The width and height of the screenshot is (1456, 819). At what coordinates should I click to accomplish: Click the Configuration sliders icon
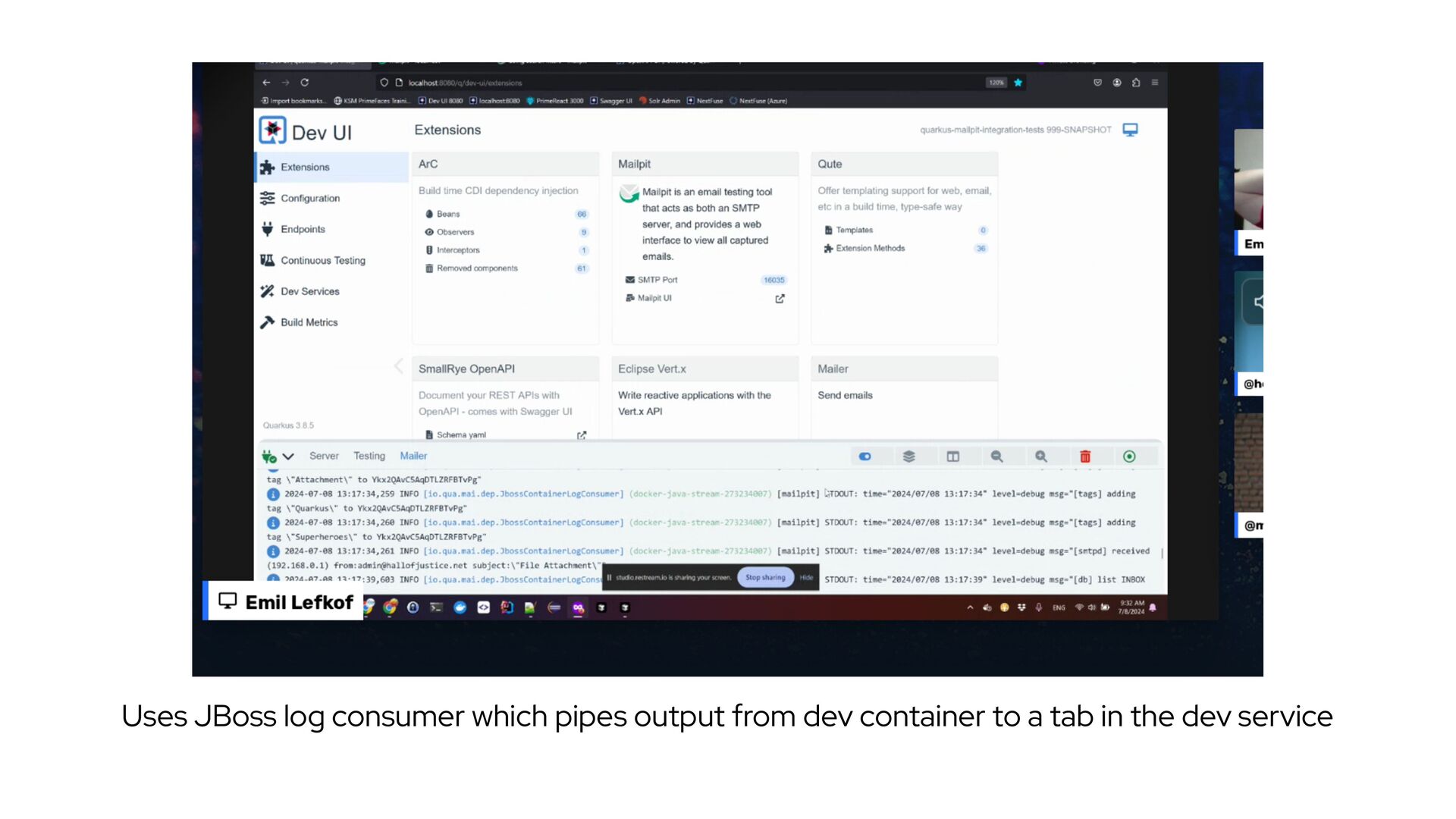267,198
